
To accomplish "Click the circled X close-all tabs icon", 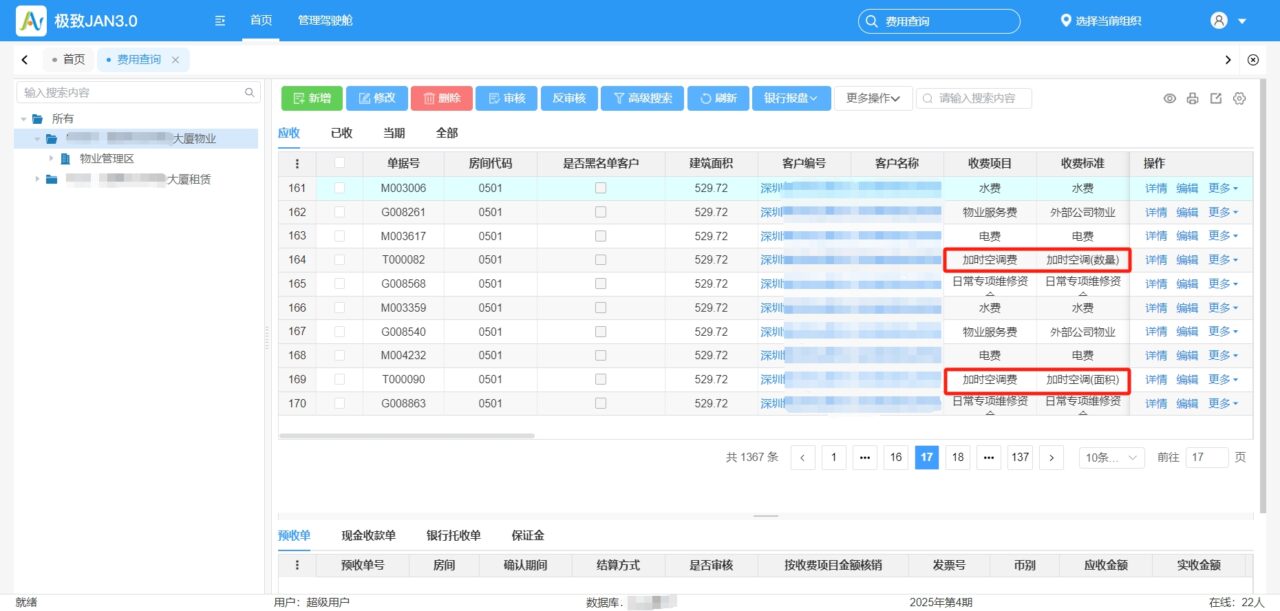I will point(1253,60).
